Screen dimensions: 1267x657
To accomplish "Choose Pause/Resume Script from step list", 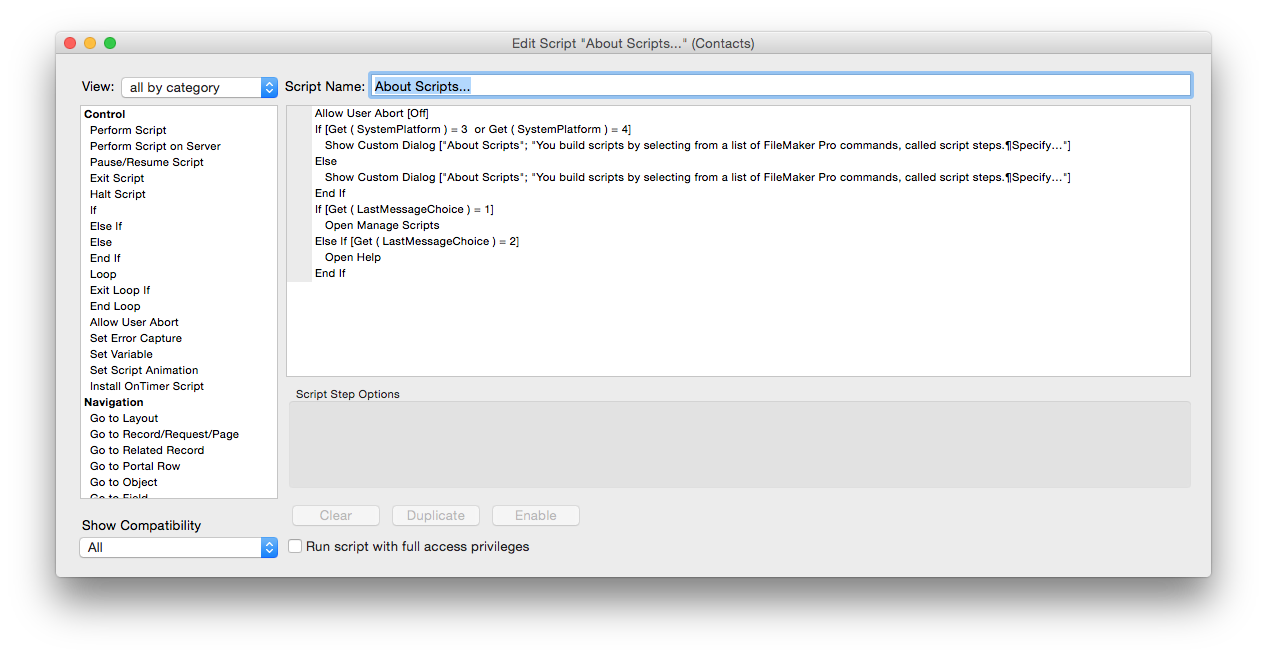I will pos(146,162).
